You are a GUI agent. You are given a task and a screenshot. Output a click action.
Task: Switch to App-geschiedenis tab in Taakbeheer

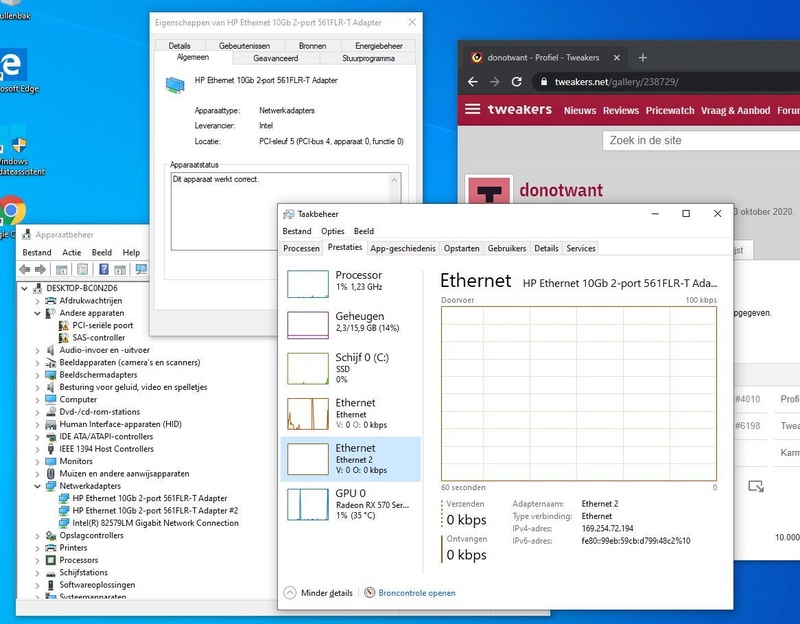(403, 248)
